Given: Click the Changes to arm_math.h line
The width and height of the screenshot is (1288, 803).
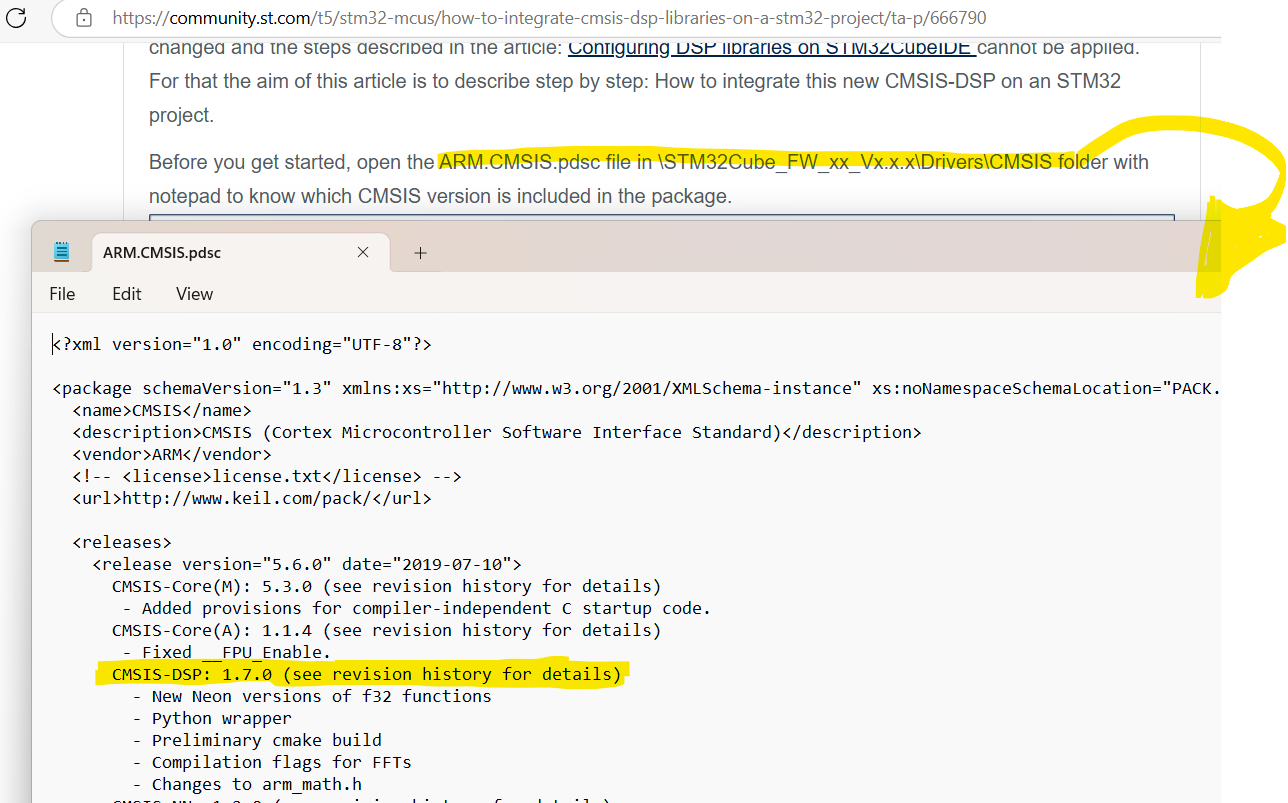Looking at the screenshot, I should [x=247, y=784].
